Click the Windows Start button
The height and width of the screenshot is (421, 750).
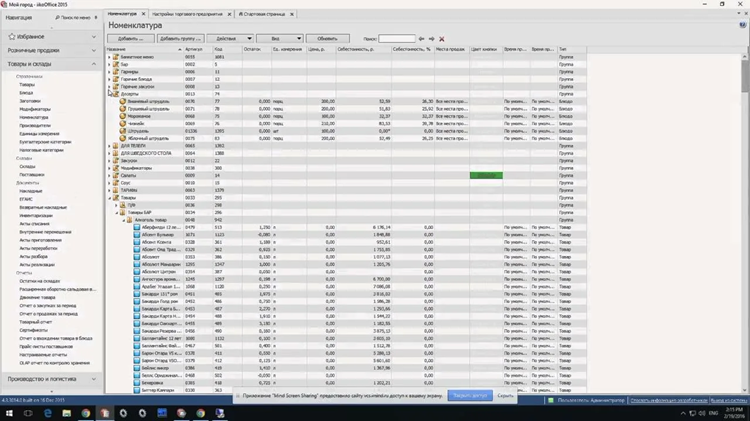pos(8,412)
